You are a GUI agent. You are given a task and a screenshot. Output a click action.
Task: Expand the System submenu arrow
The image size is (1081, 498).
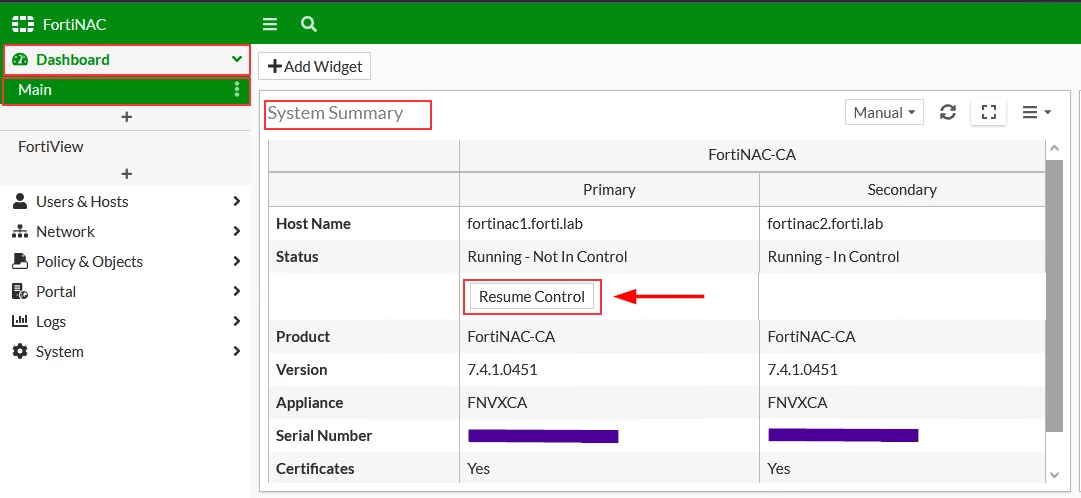236,351
